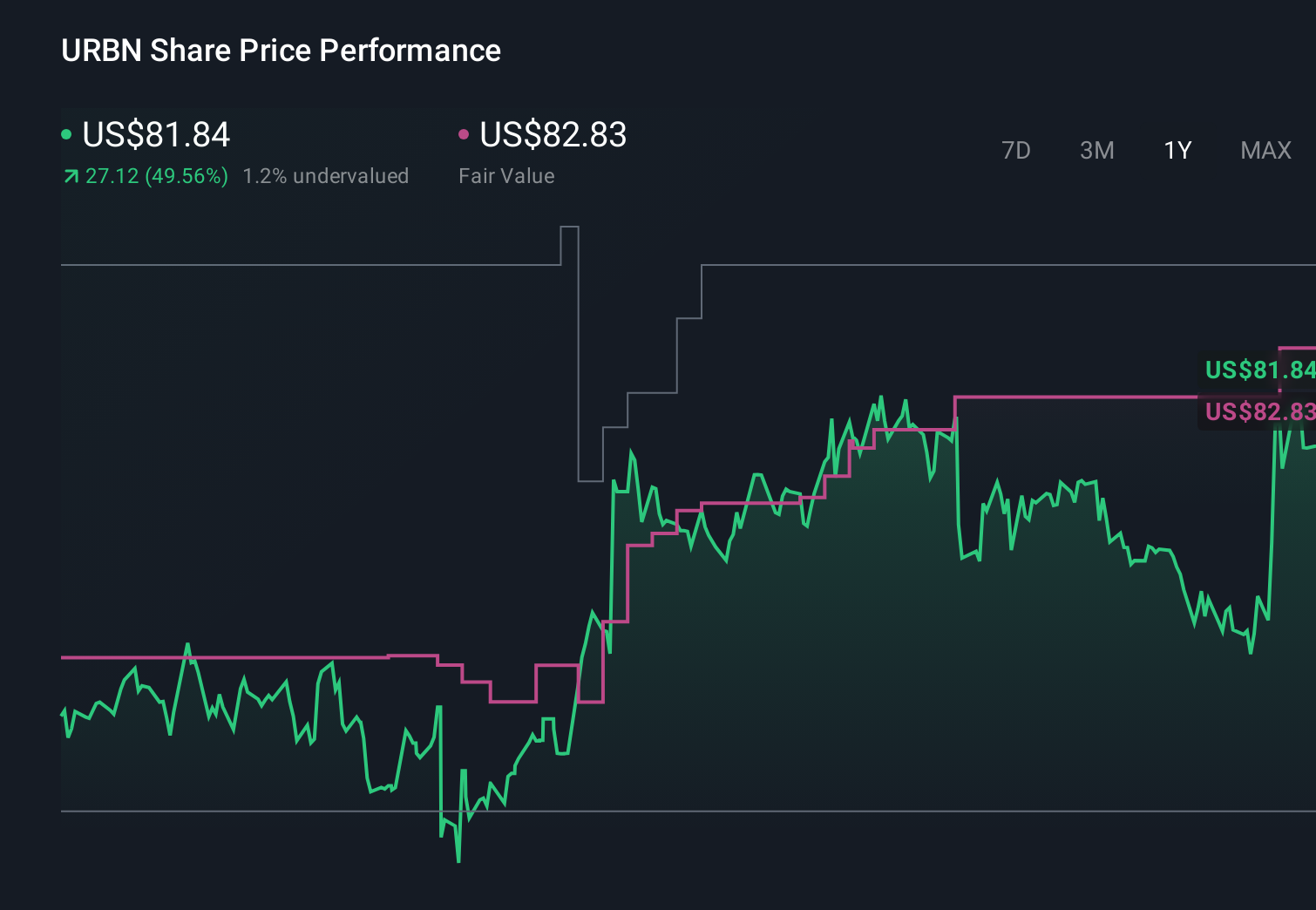Switch to the 3M view
Image resolution: width=1316 pixels, height=910 pixels.
(x=1096, y=150)
